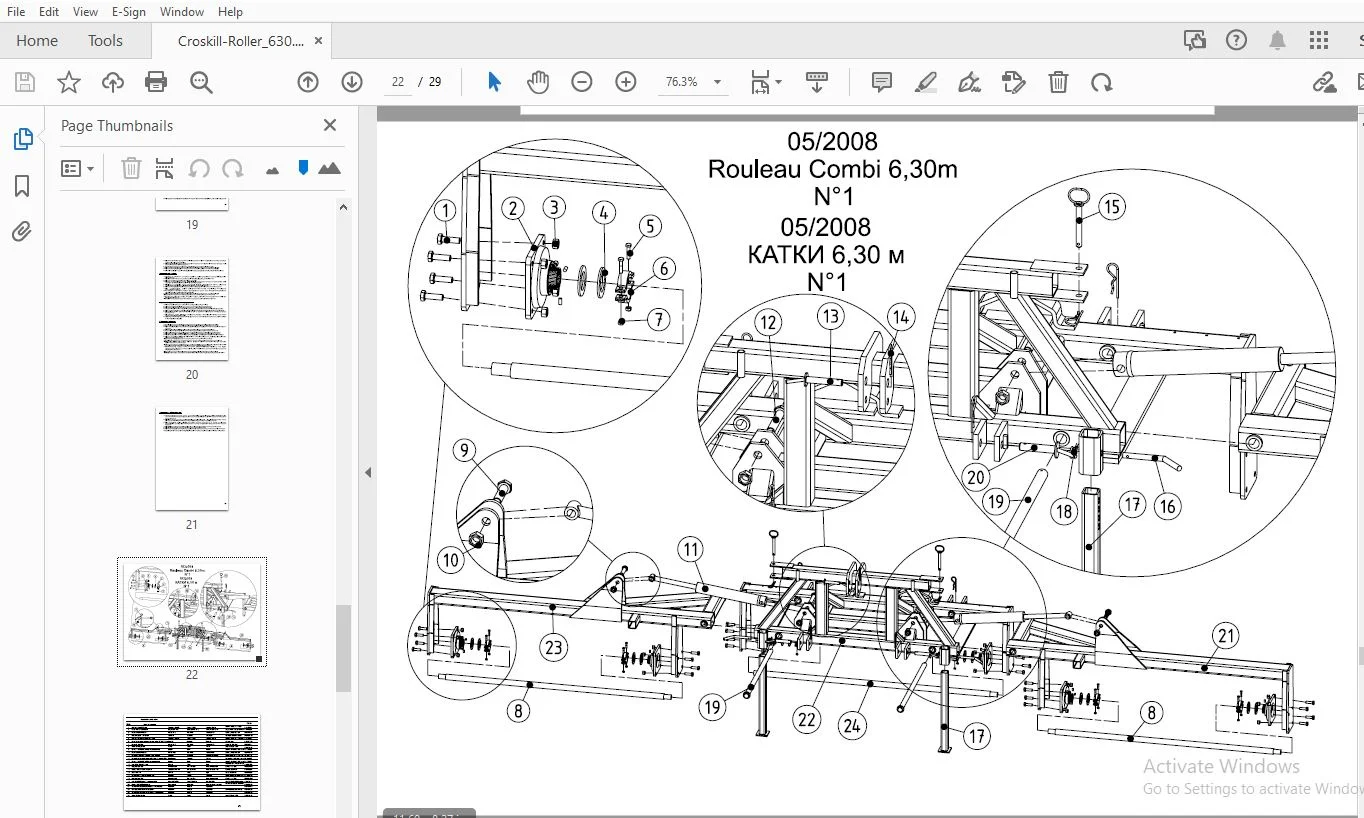
Task: Open the View menu
Action: coord(86,12)
